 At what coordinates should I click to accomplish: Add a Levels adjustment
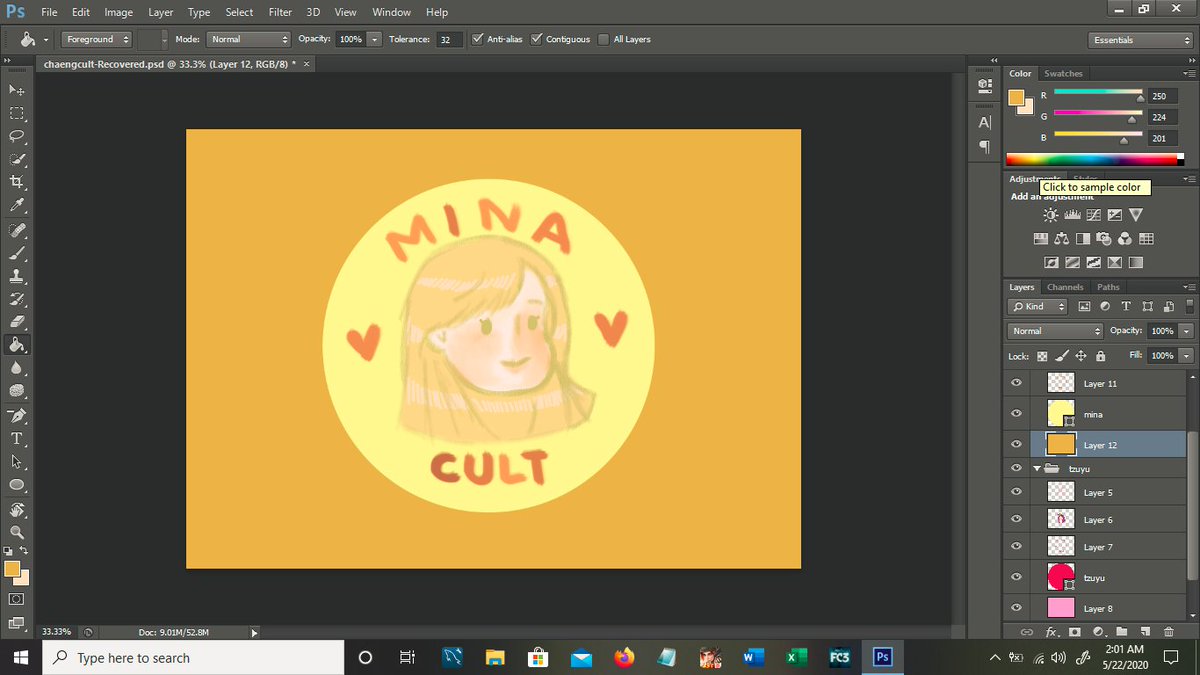point(1071,215)
